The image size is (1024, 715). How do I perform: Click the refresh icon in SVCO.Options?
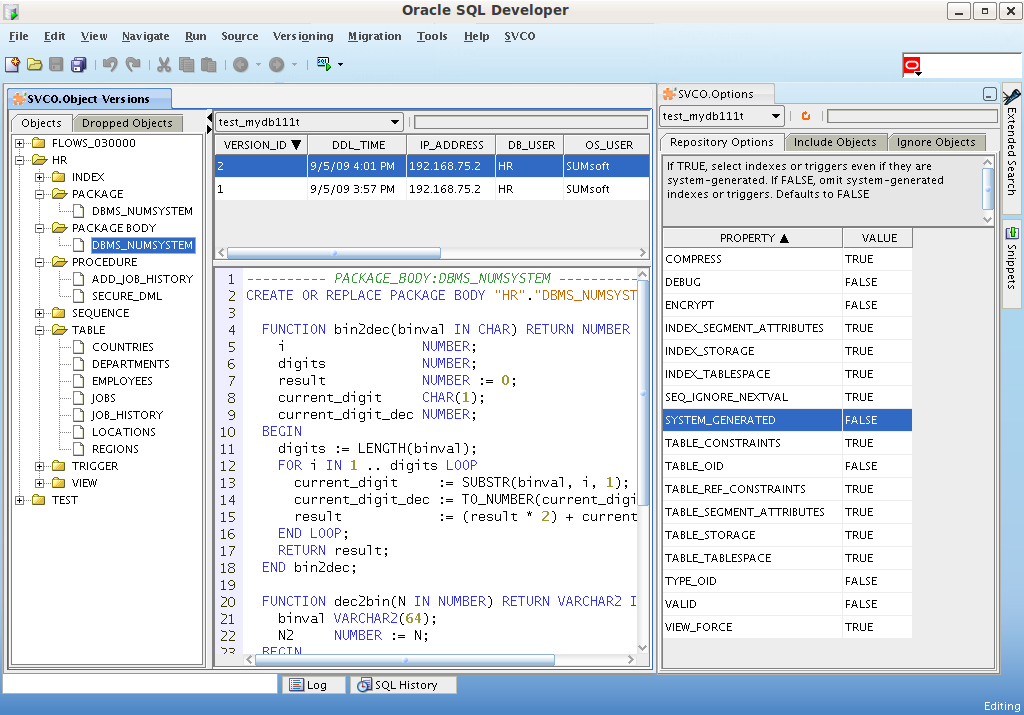coord(805,117)
